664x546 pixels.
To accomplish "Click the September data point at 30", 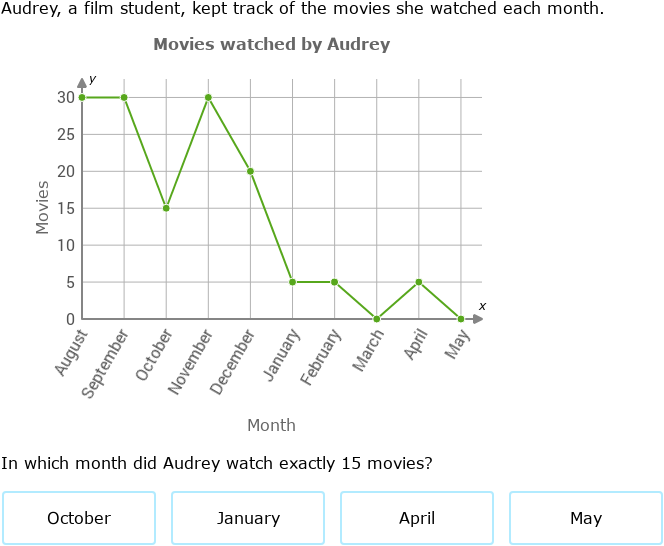I will click(124, 97).
